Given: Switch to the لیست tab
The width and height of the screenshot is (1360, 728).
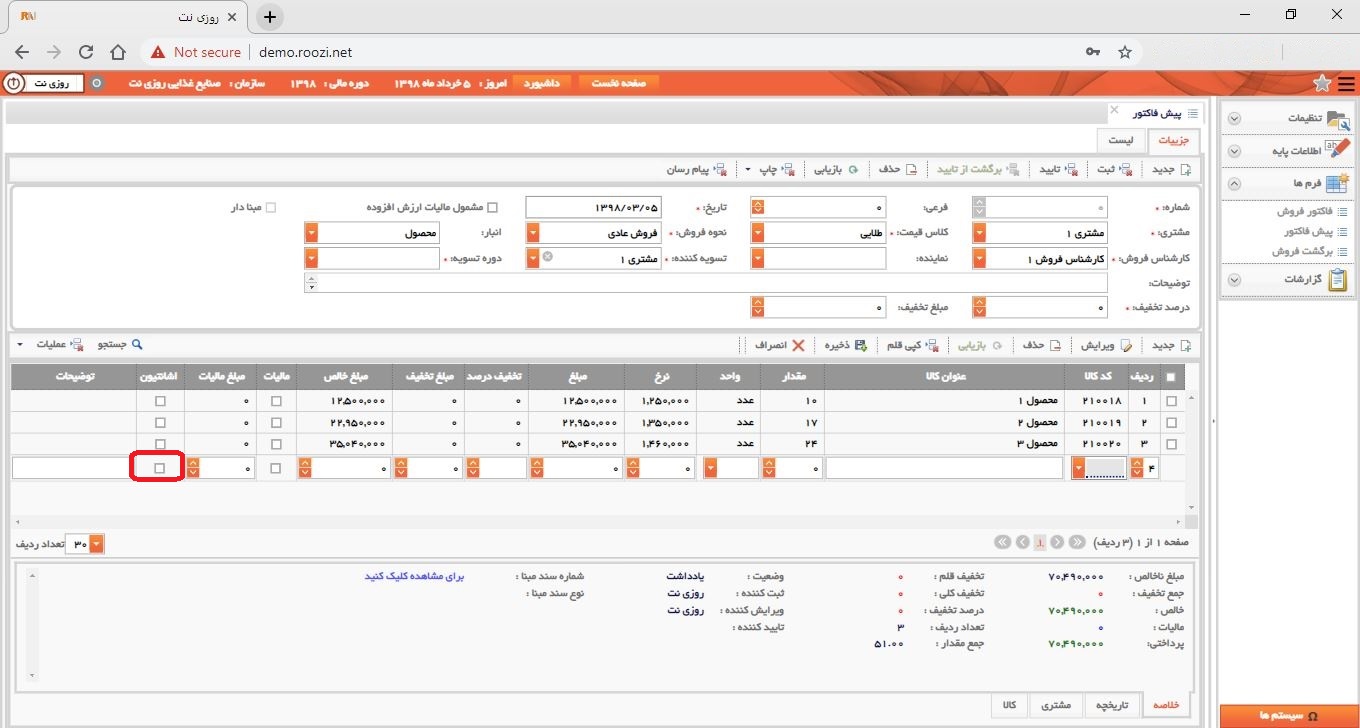Looking at the screenshot, I should (1121, 140).
